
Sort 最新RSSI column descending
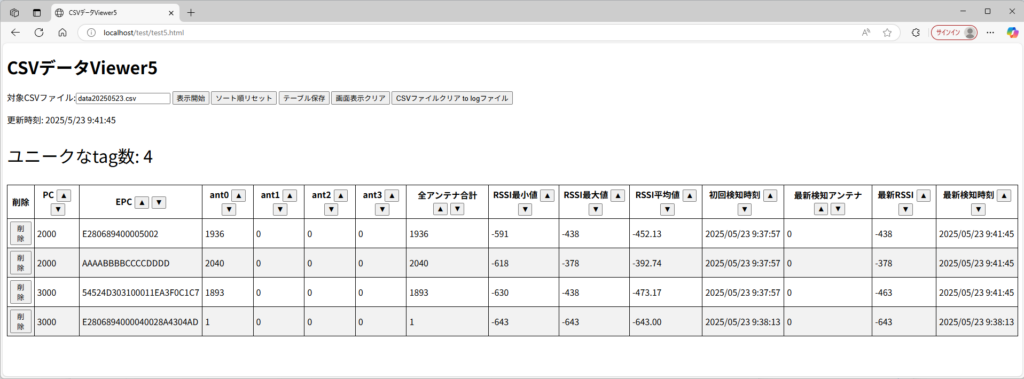[904, 210]
